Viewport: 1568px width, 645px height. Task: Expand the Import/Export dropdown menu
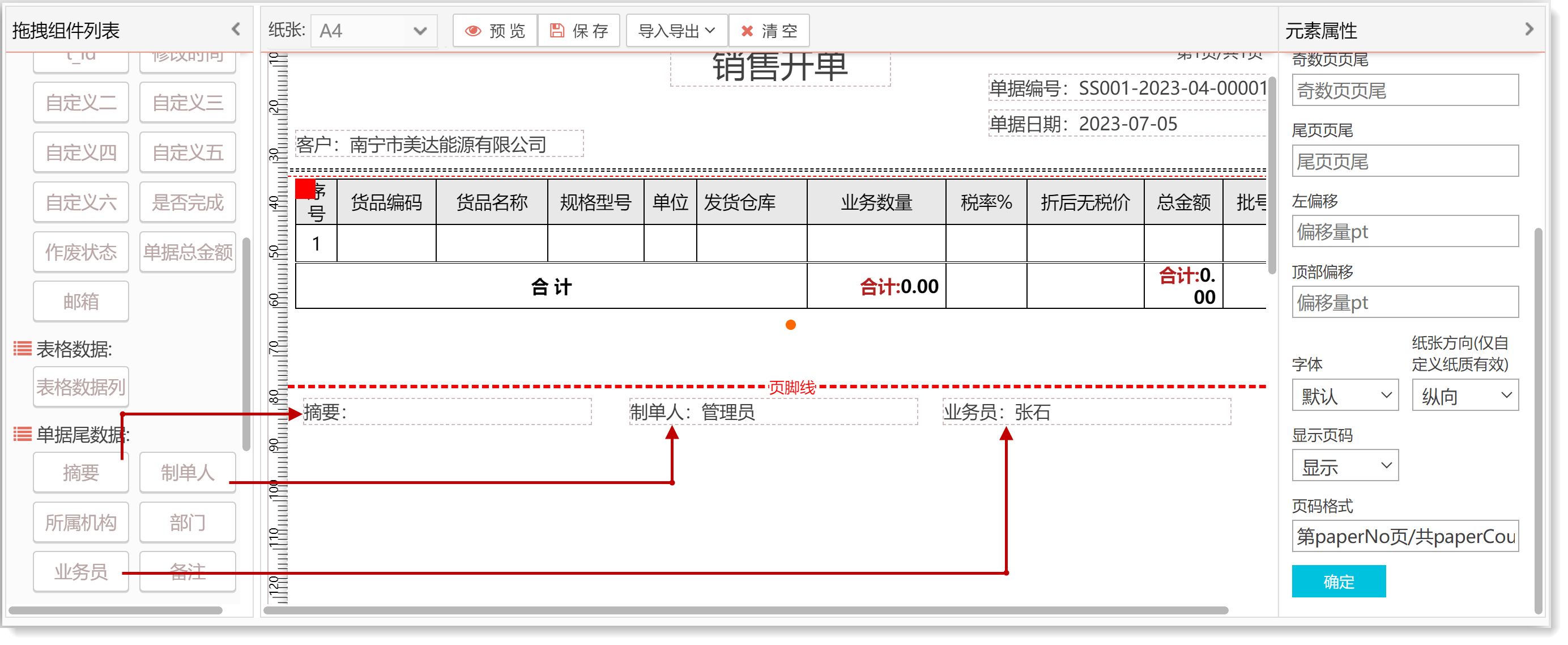click(676, 31)
